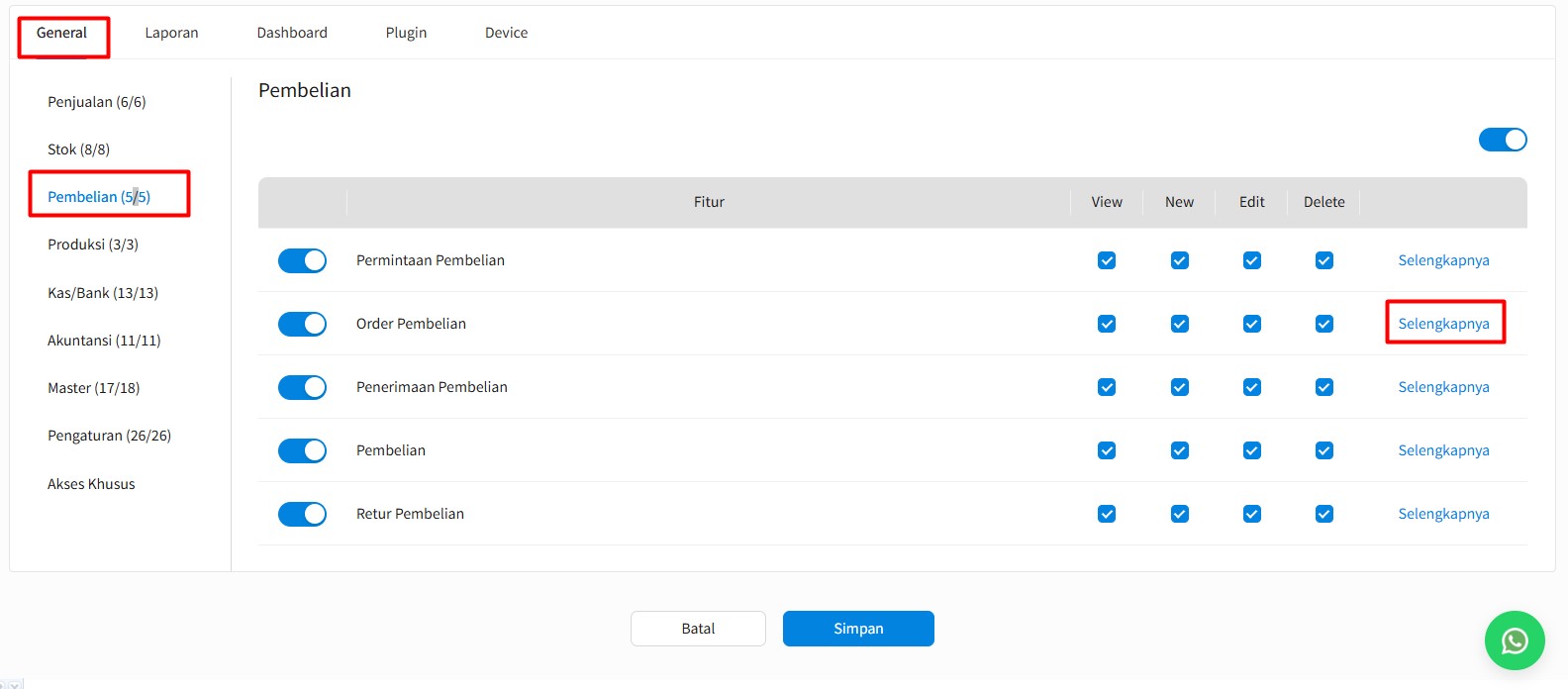The width and height of the screenshot is (1568, 689).
Task: Uncheck New for Penerimaan Pembelian
Action: [x=1179, y=387]
